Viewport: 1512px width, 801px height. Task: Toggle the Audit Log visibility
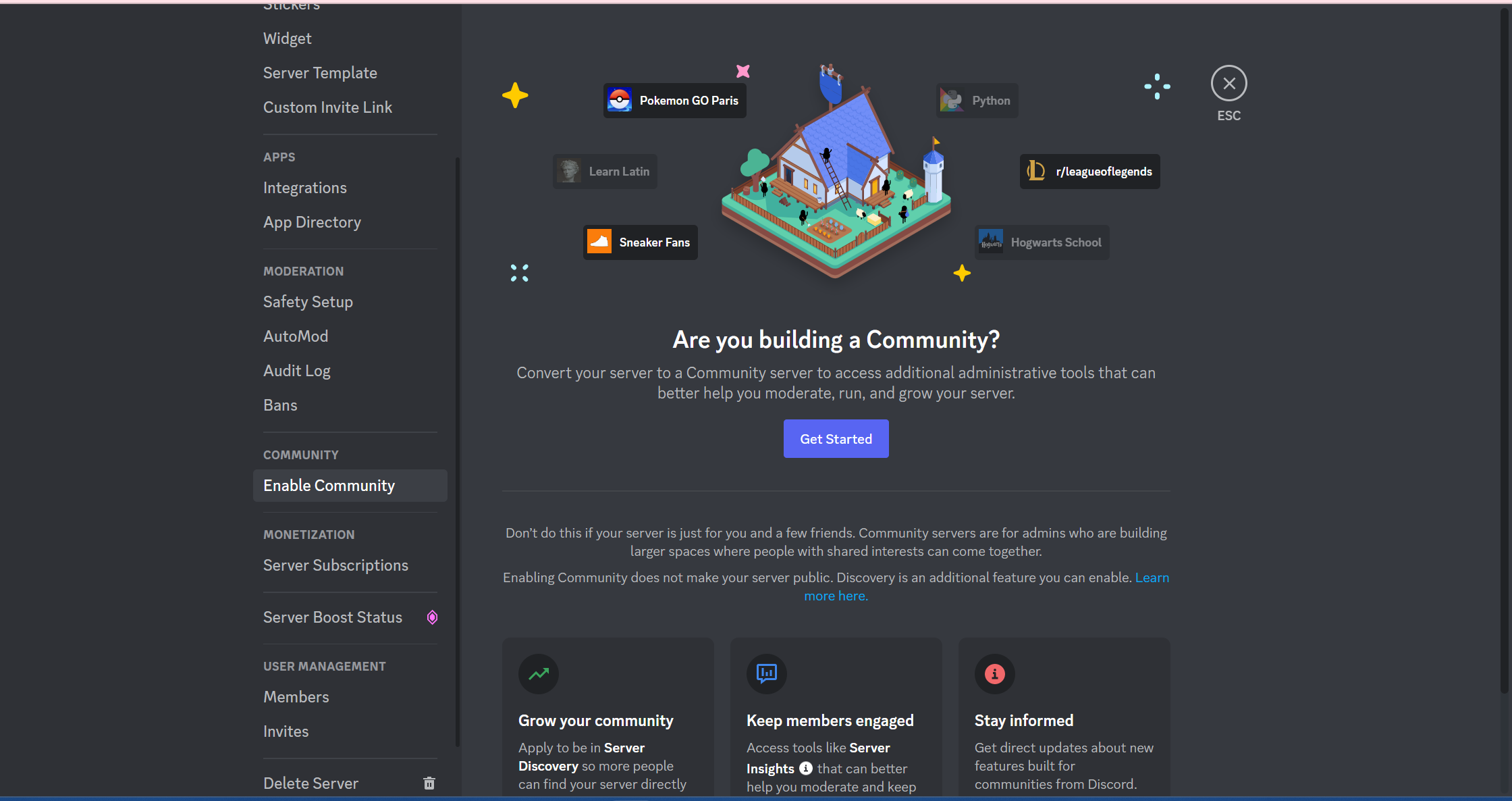click(297, 370)
